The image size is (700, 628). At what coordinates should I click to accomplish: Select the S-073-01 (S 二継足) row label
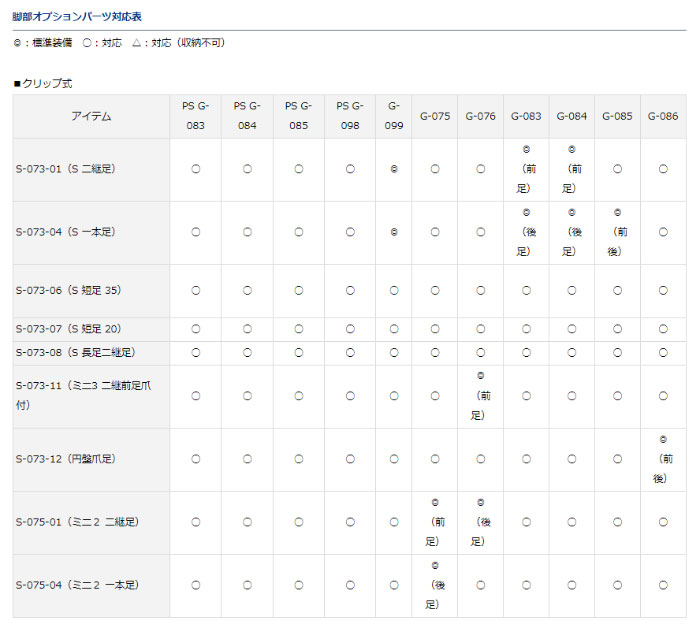(x=66, y=169)
